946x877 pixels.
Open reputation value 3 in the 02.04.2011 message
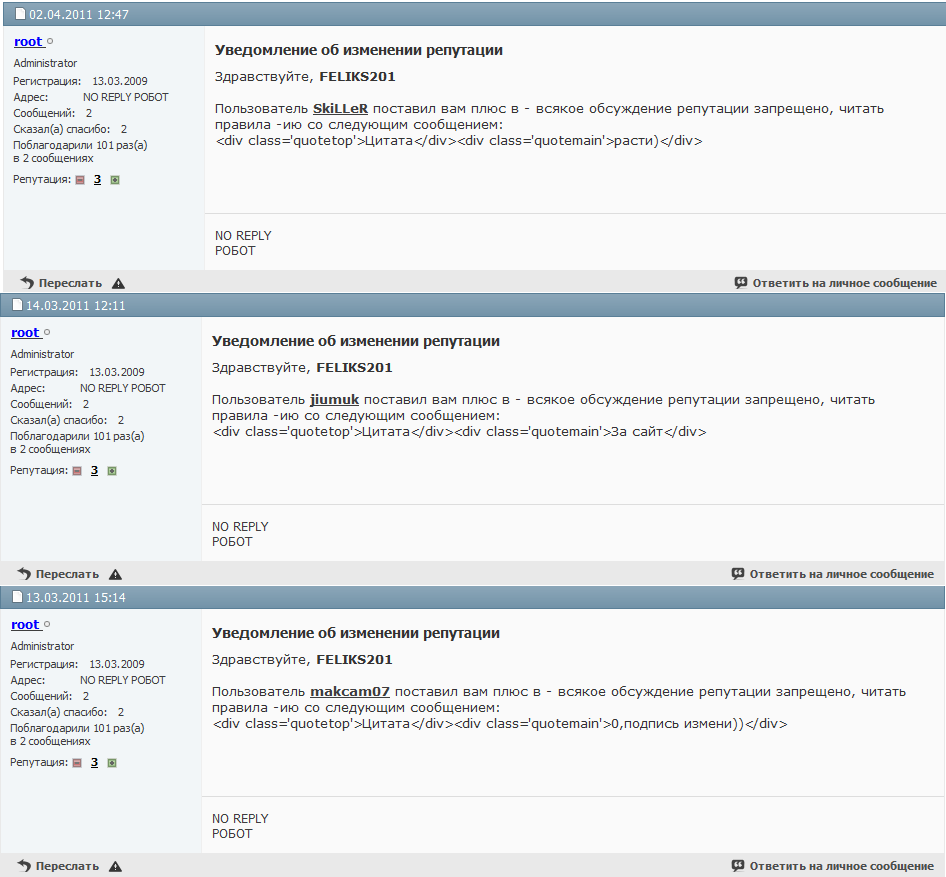97,180
